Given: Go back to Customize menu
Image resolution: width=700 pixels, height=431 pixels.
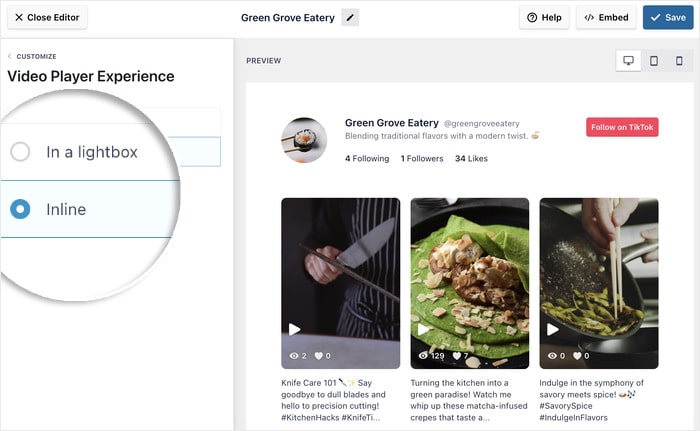Looking at the screenshot, I should (x=32, y=56).
